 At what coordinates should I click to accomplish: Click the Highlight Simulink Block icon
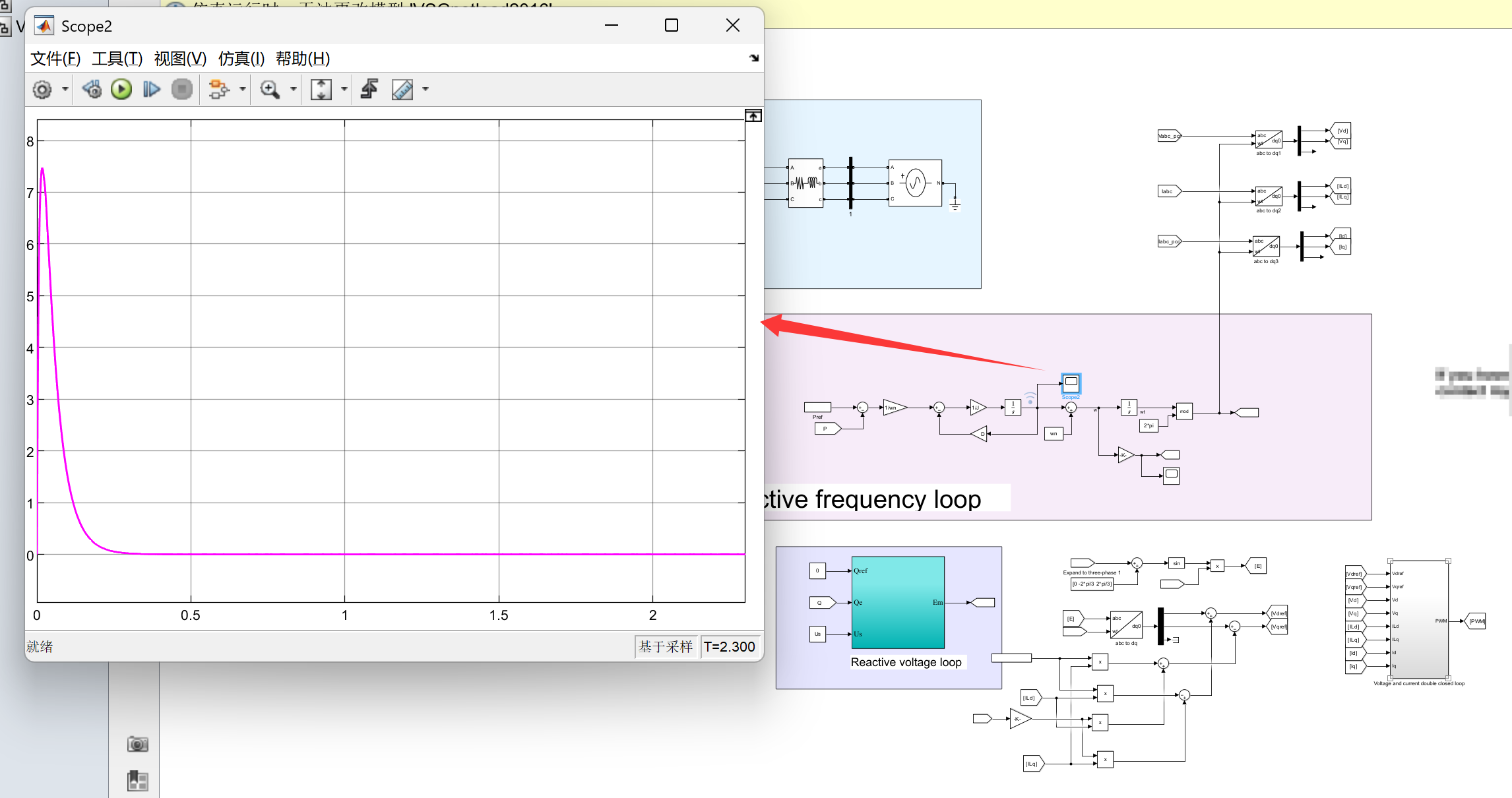(x=218, y=90)
